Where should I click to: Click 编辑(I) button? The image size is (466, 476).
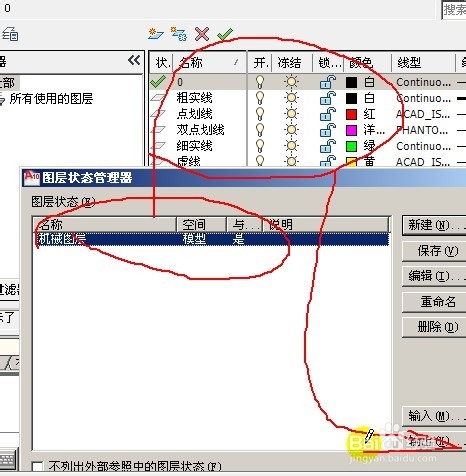click(x=434, y=276)
